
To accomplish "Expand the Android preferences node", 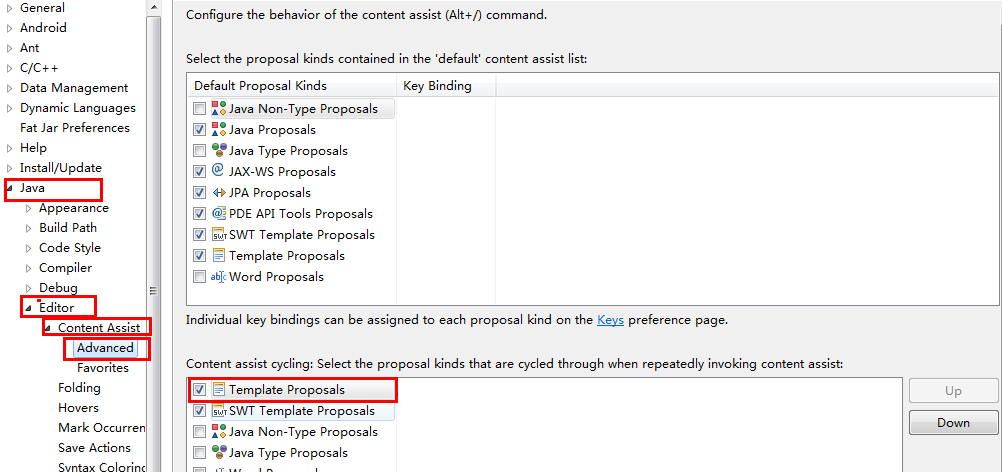I will (x=10, y=28).
